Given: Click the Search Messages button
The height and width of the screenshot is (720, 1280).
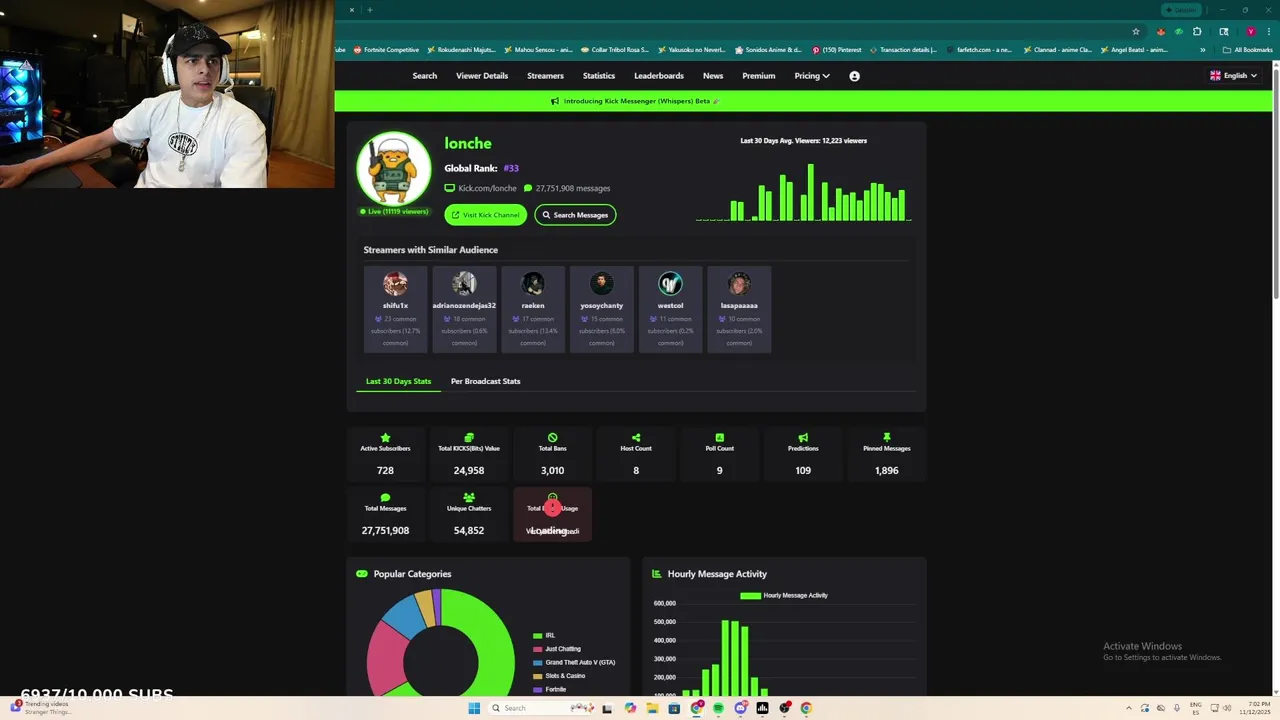Looking at the screenshot, I should tap(575, 215).
